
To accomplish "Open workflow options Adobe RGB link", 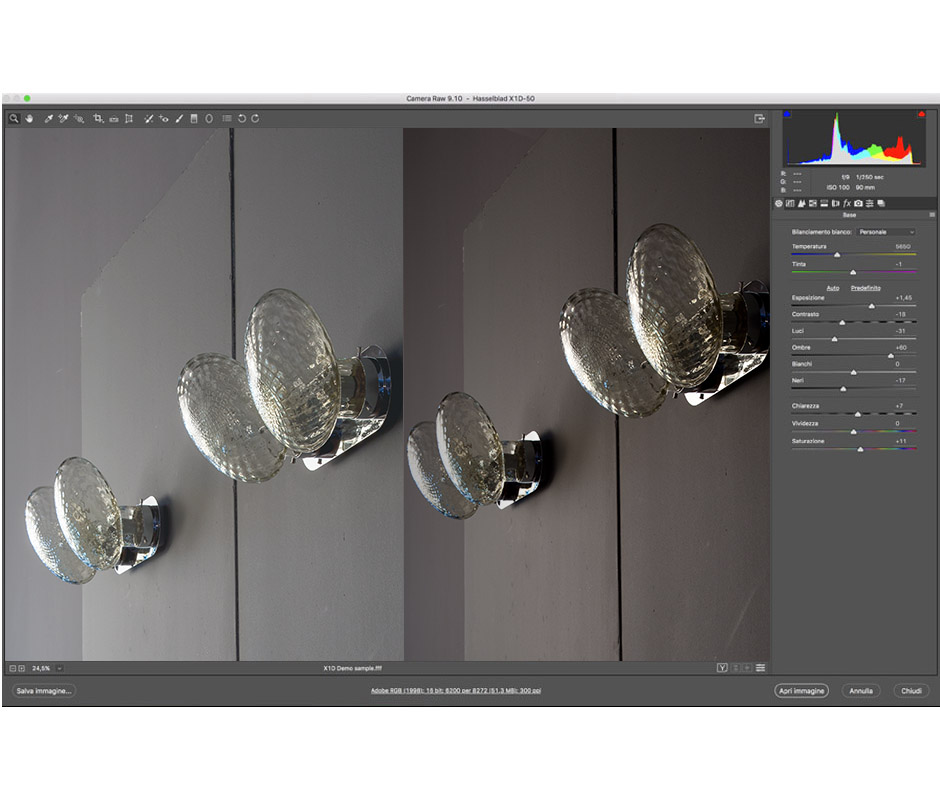I will (456, 690).
